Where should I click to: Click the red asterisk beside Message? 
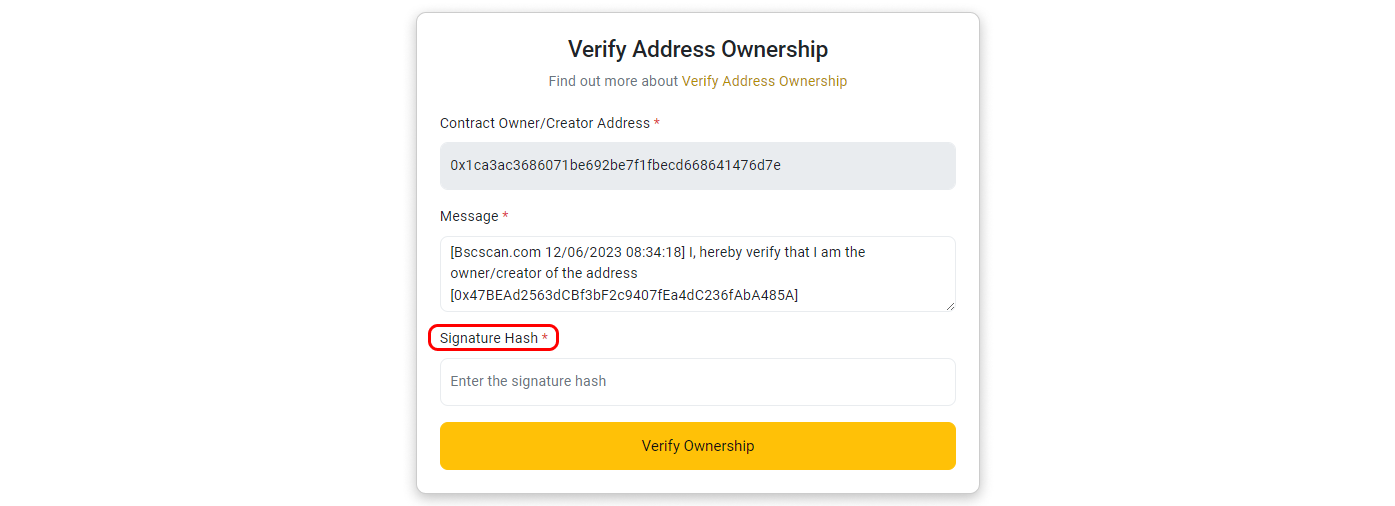505,217
